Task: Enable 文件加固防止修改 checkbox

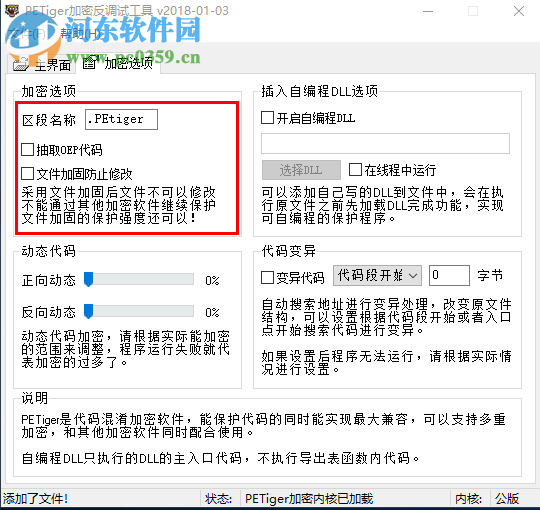Action: pyautogui.click(x=77, y=174)
